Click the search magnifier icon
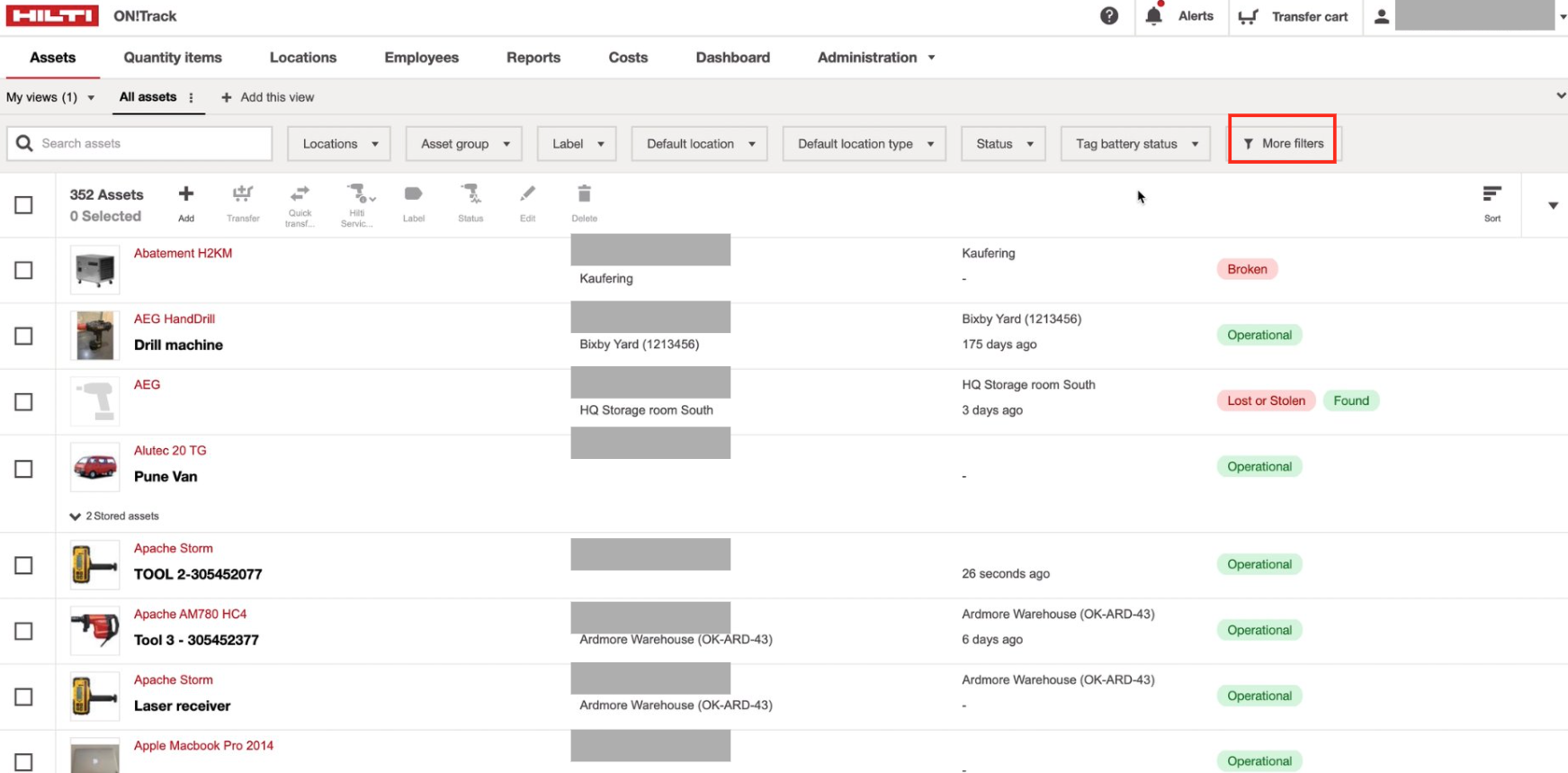Viewport: 1568px width, 773px height. point(24,143)
